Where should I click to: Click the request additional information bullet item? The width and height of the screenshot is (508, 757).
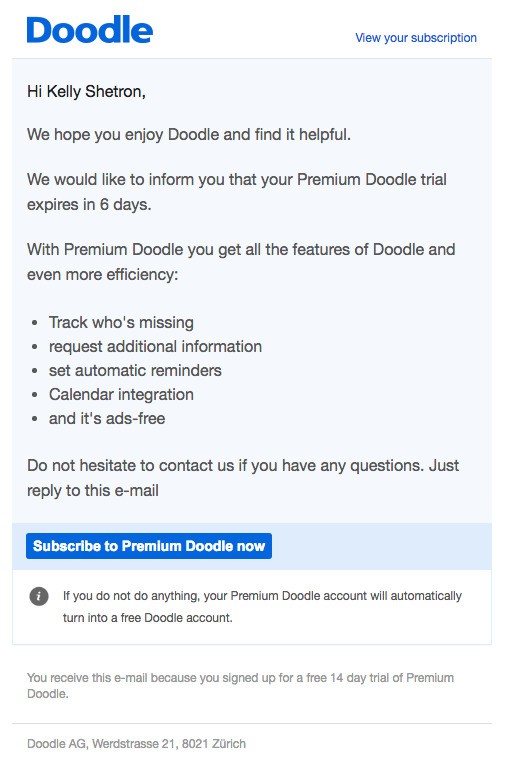coord(155,346)
